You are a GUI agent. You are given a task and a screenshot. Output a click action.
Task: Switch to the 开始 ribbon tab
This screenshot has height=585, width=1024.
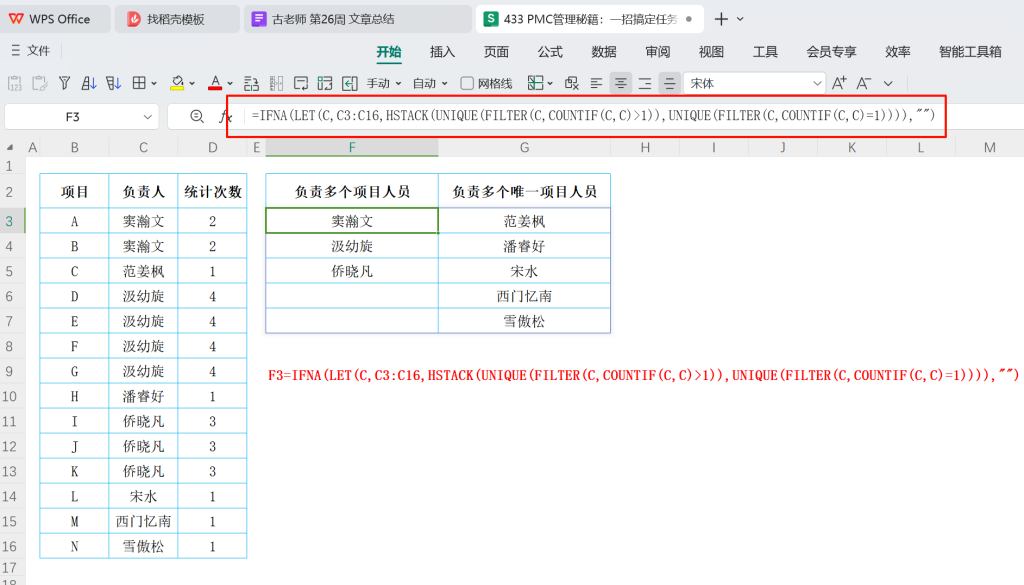click(x=389, y=52)
